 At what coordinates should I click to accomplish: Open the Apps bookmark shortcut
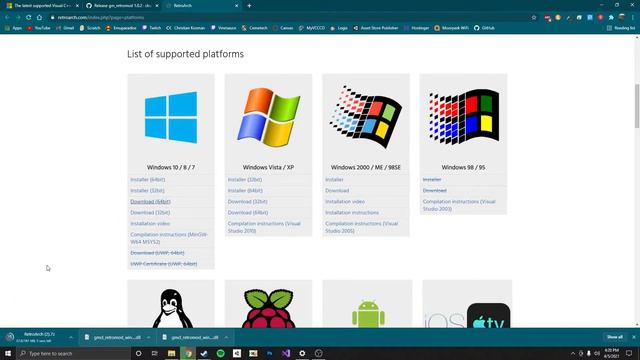click(13, 28)
